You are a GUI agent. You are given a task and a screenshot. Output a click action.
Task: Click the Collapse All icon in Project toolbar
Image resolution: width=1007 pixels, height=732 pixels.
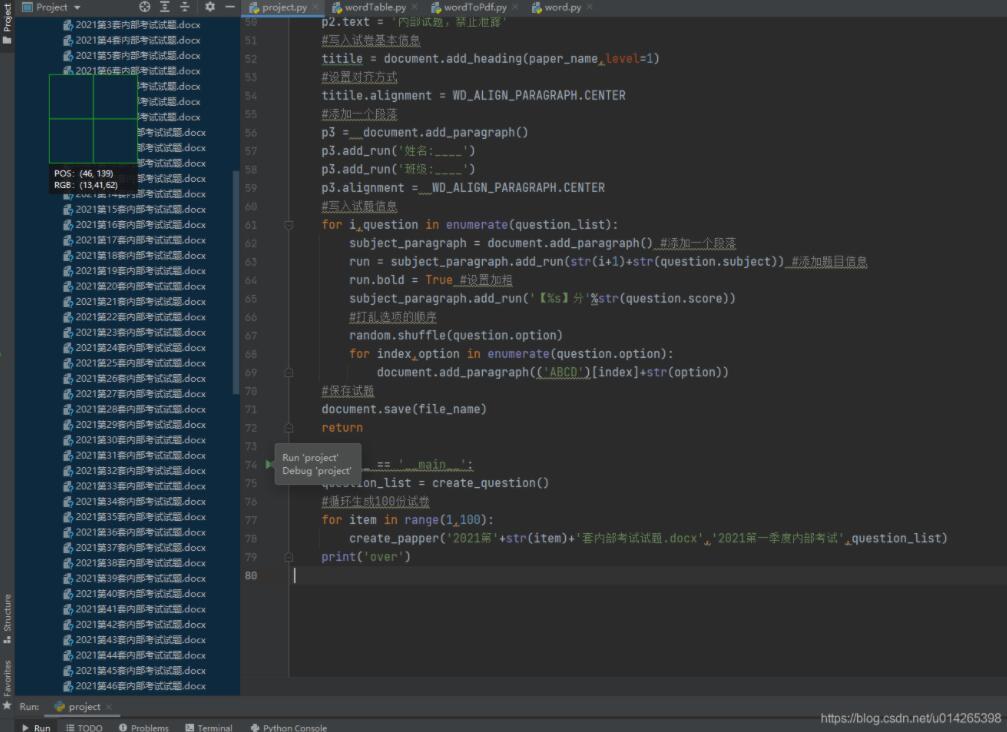[185, 7]
